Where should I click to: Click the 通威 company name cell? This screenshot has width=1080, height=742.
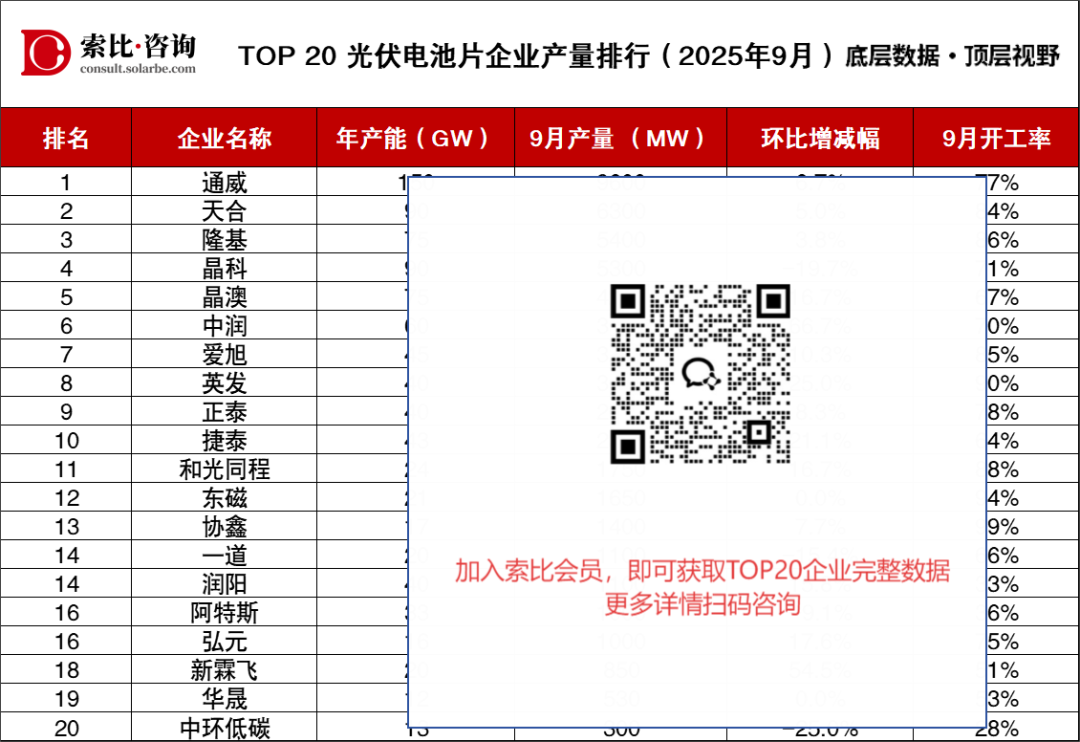tap(224, 183)
